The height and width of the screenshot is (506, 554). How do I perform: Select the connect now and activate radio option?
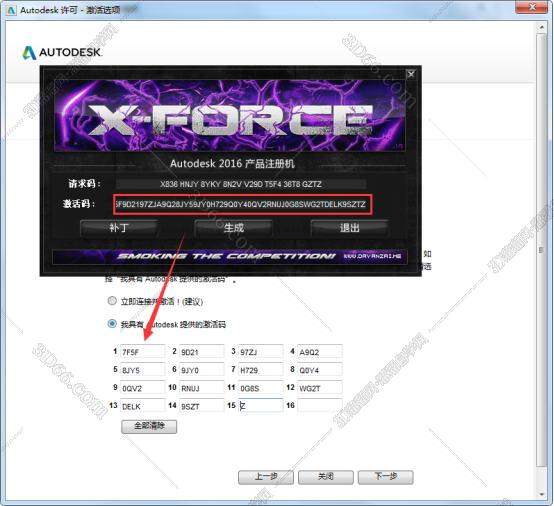point(112,301)
